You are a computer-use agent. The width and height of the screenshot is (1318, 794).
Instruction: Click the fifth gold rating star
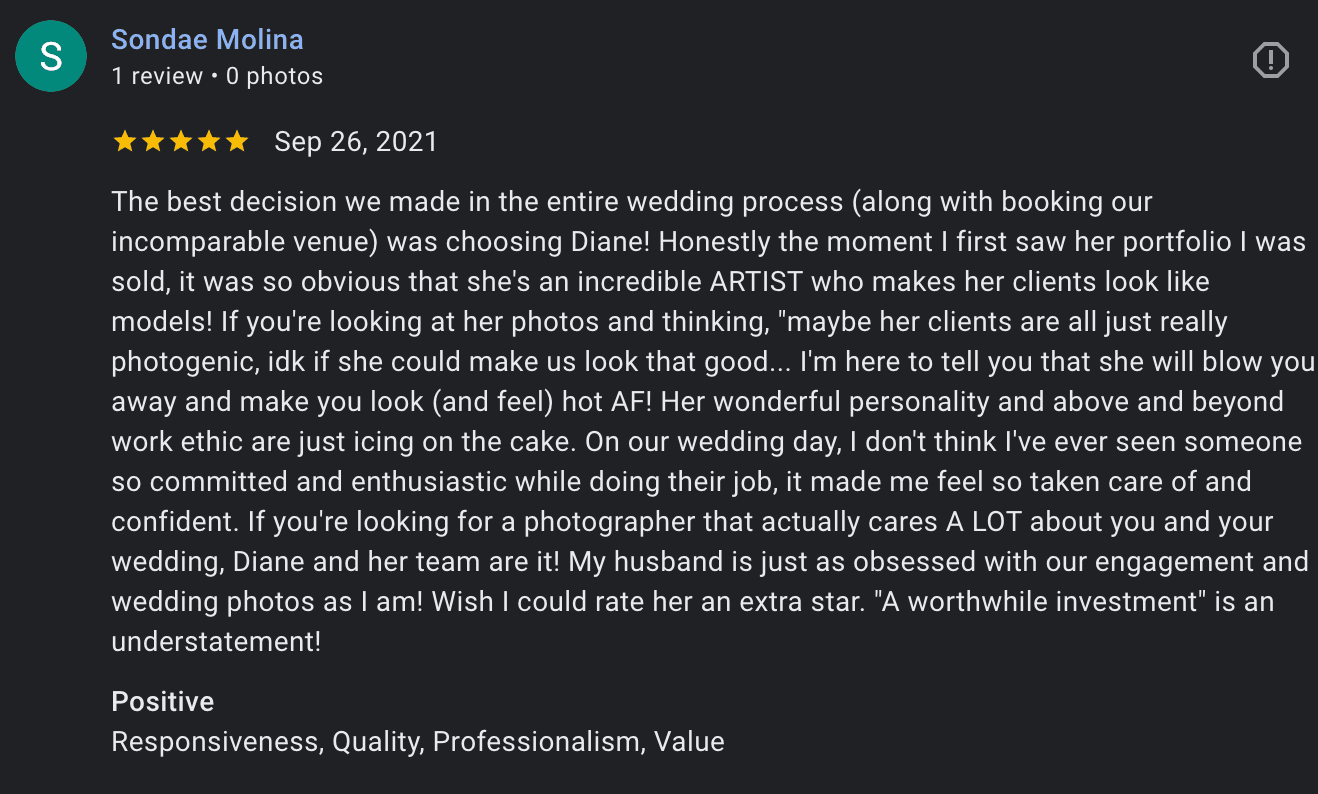coord(237,142)
